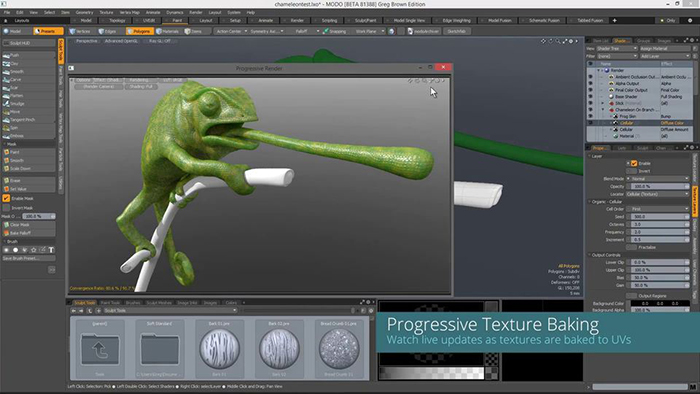This screenshot has height=394, width=700.
Task: Switch to Polygons selection mode
Action: (139, 31)
